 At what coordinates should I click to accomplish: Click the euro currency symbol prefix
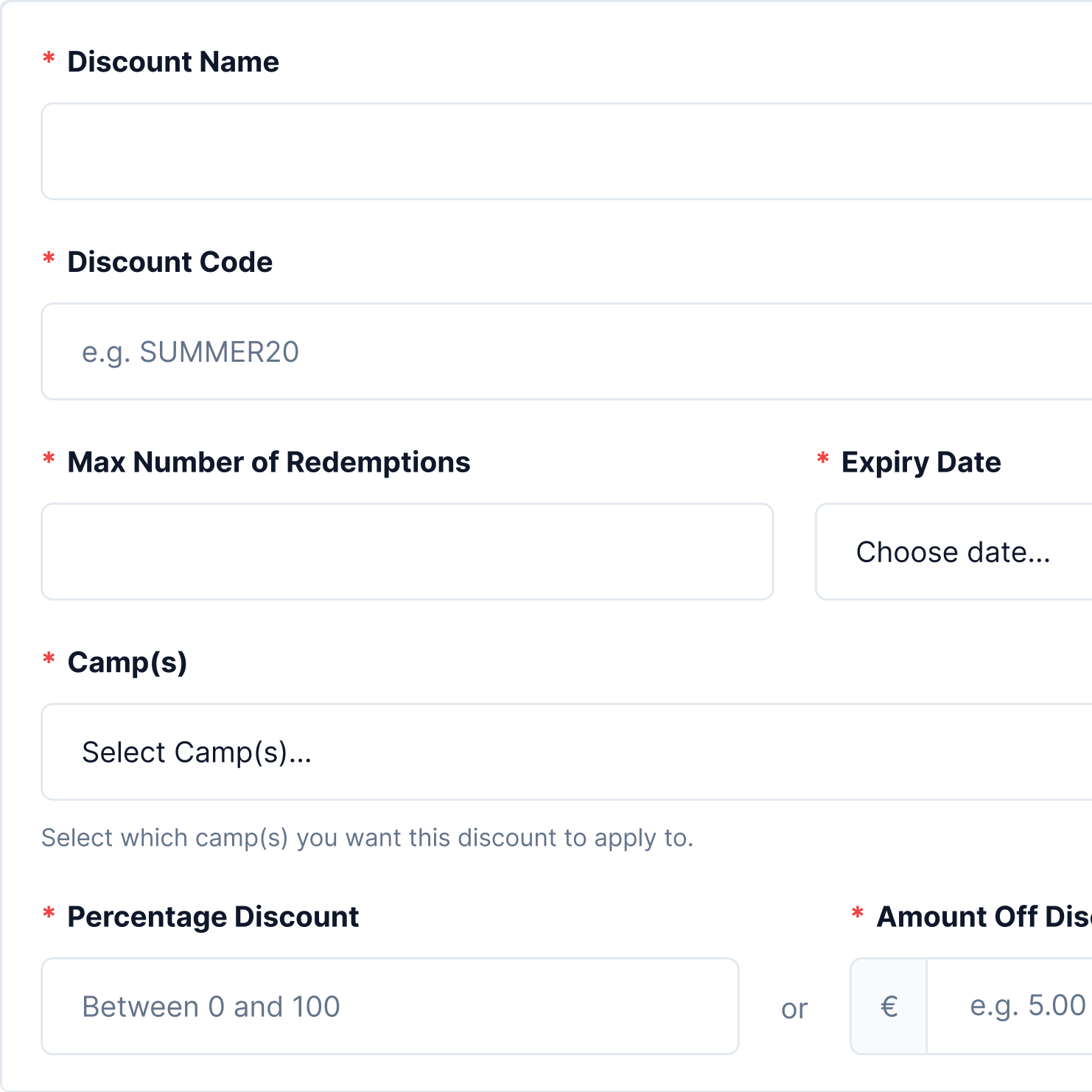[x=889, y=1007]
